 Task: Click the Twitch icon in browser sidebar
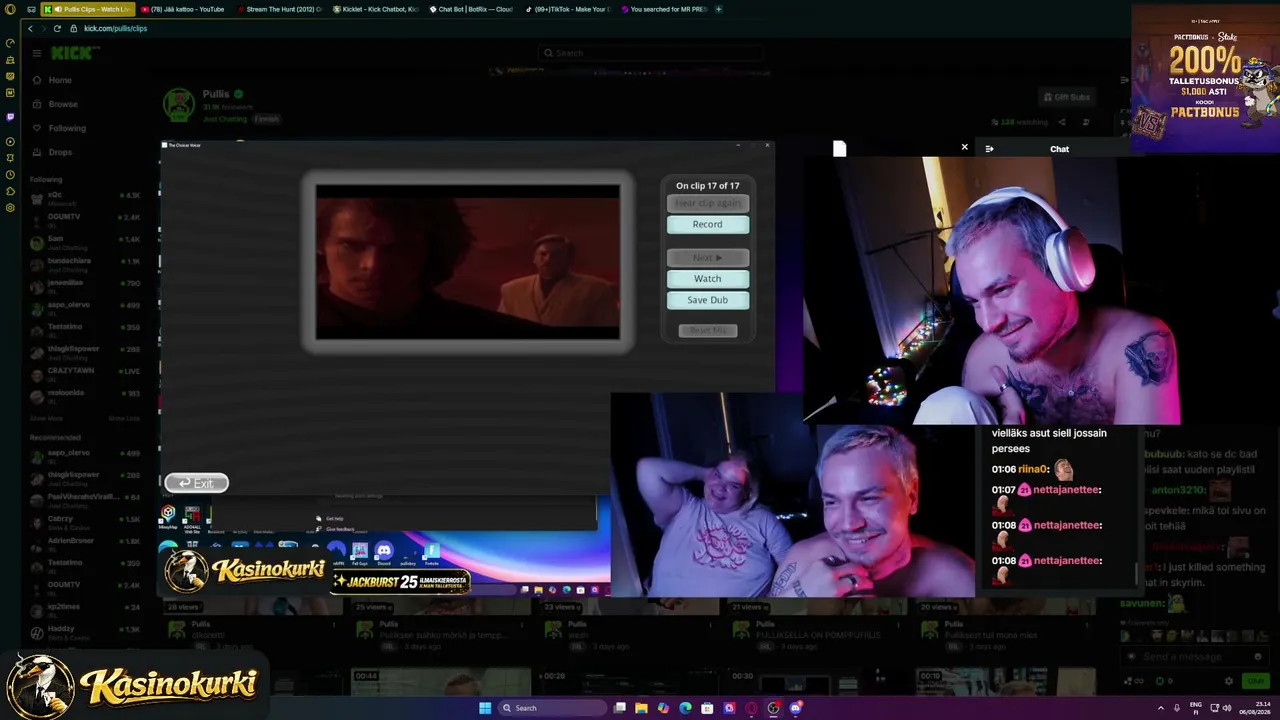(10, 116)
